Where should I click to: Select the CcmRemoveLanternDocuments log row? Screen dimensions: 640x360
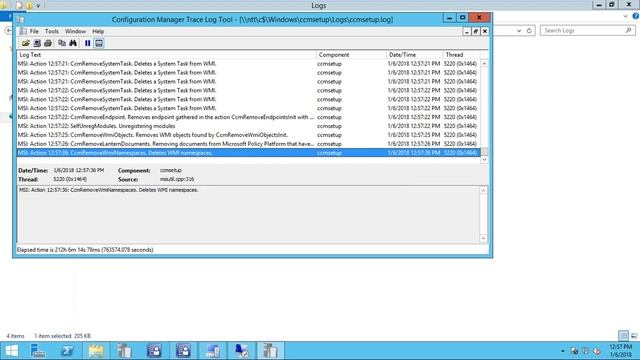[x=248, y=144]
